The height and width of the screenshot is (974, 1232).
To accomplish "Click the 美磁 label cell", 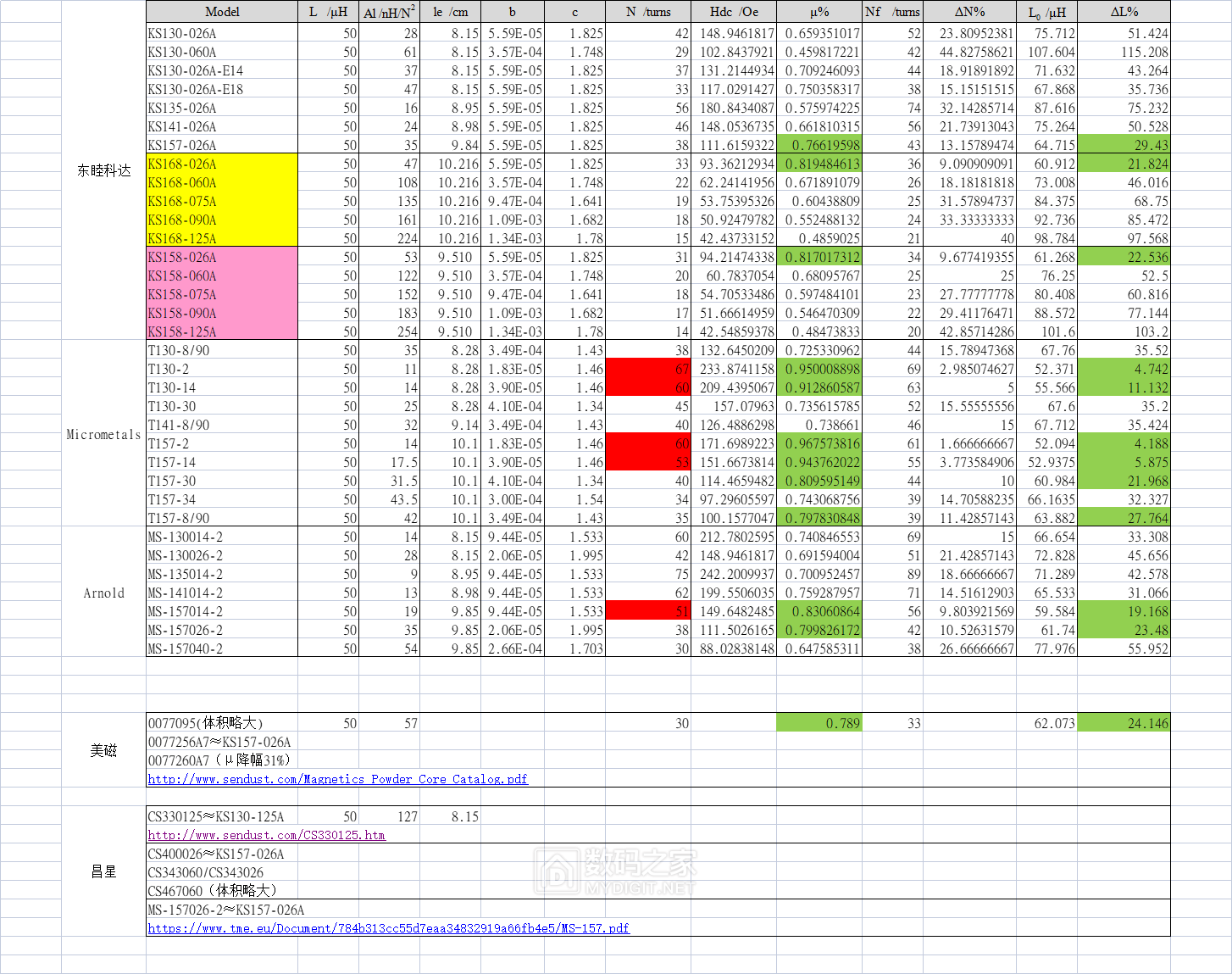I will (x=103, y=750).
